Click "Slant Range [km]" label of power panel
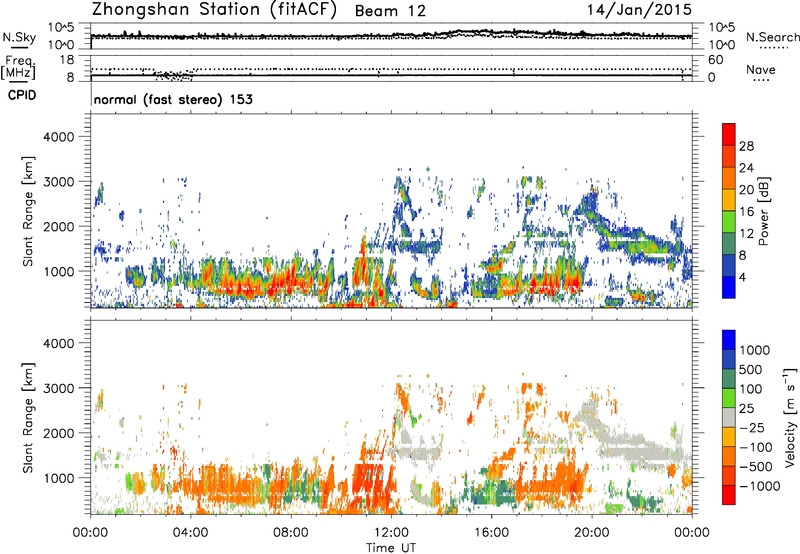The width and height of the screenshot is (800, 554). click(28, 211)
